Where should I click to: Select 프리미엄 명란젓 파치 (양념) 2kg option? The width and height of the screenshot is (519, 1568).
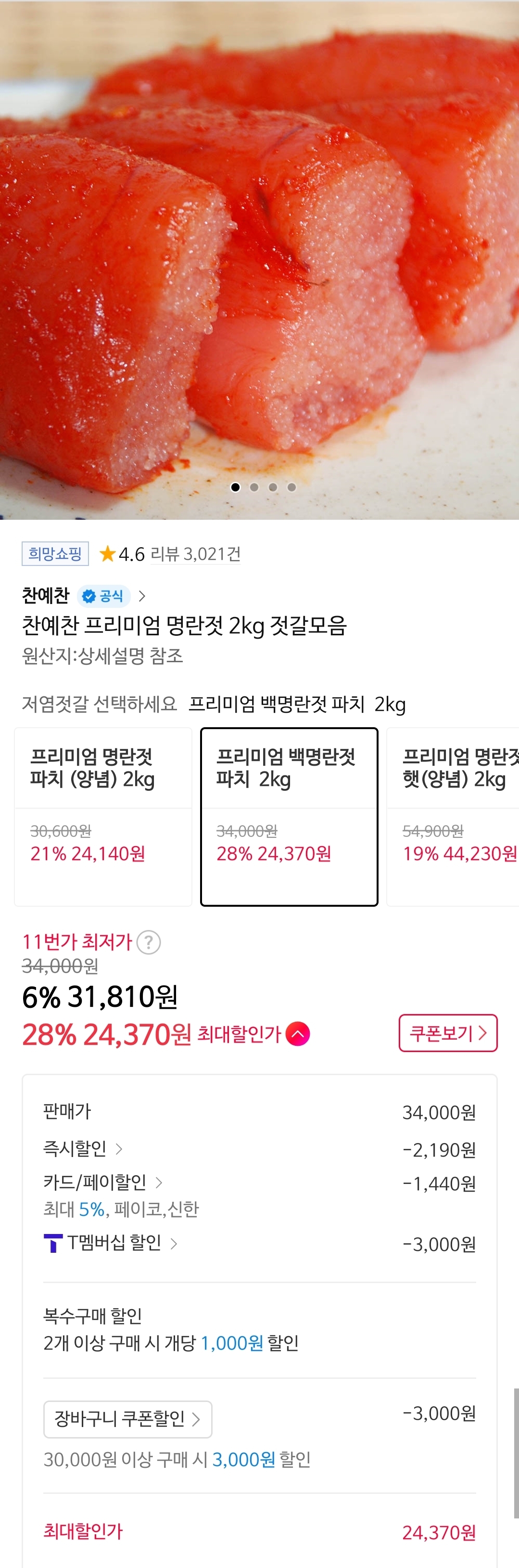click(103, 816)
